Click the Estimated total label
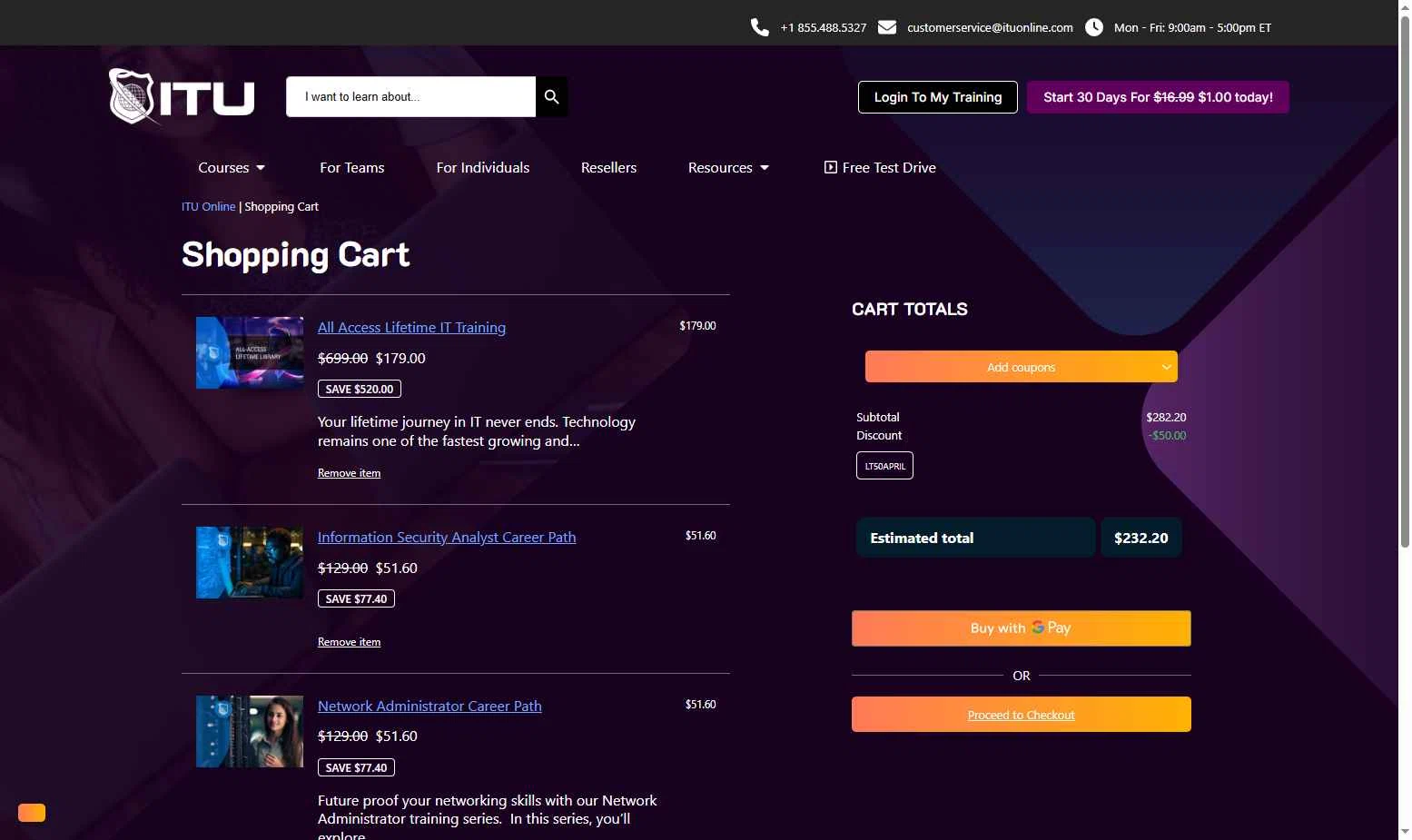This screenshot has height=840, width=1412. [922, 538]
